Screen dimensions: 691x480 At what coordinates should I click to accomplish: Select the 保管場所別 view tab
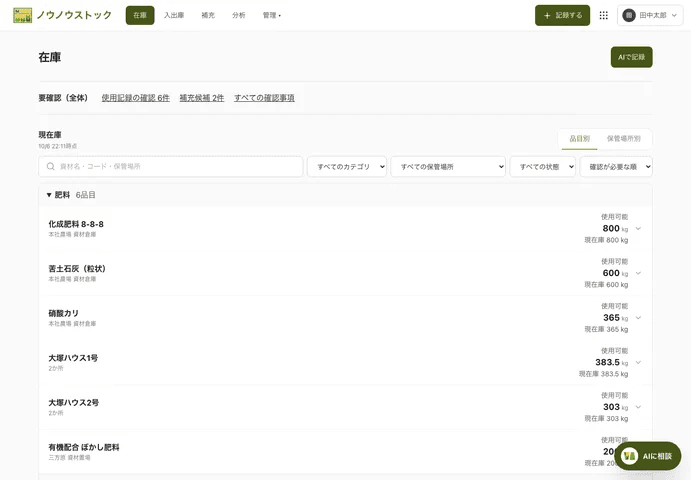[x=624, y=139]
